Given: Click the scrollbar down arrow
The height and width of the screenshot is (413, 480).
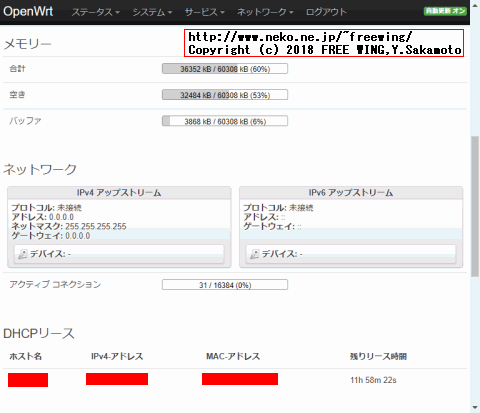Looking at the screenshot, I should pos(475,407).
